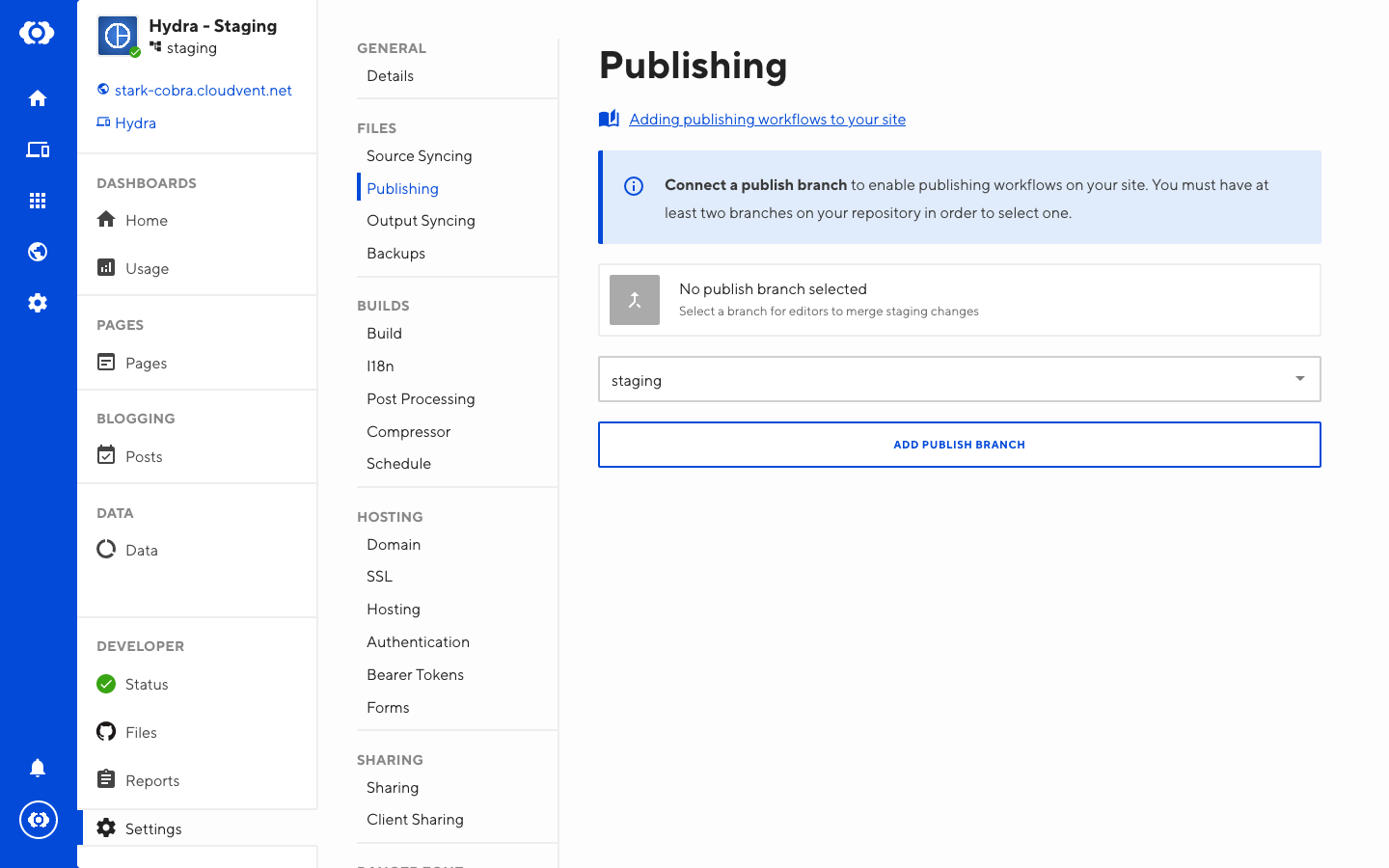Click the green Status check icon
The image size is (1389, 868).
point(106,684)
